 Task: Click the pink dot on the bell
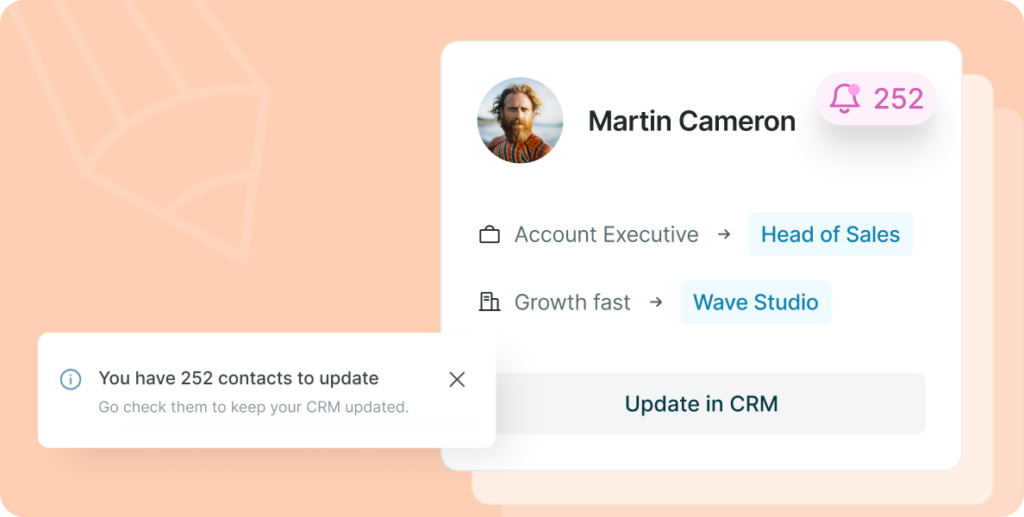pos(853,89)
